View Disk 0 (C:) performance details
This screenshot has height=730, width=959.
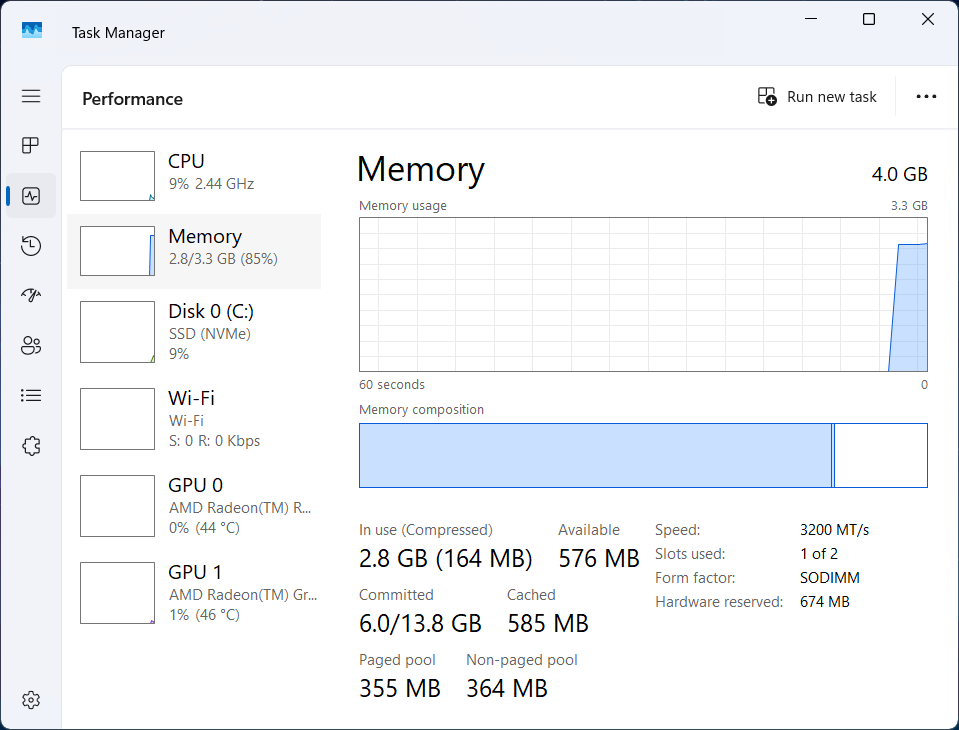click(x=195, y=330)
